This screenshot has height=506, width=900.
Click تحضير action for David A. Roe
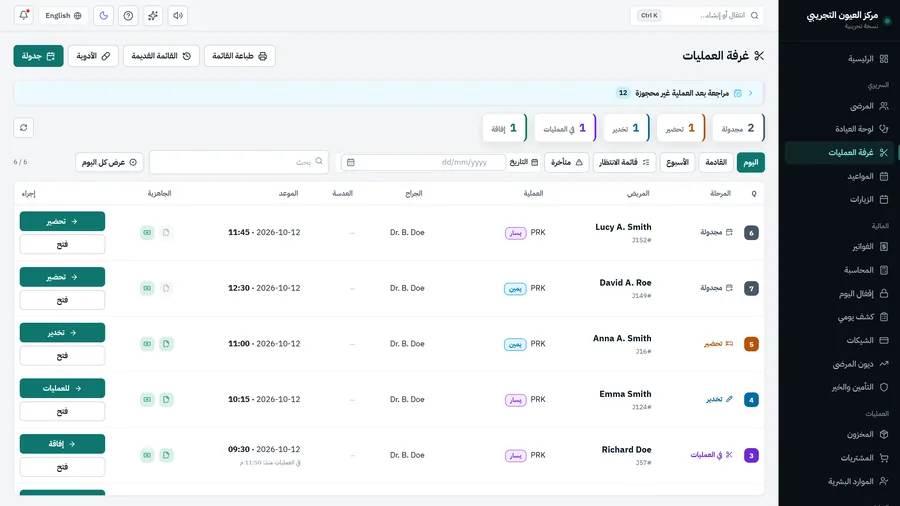click(x=62, y=277)
